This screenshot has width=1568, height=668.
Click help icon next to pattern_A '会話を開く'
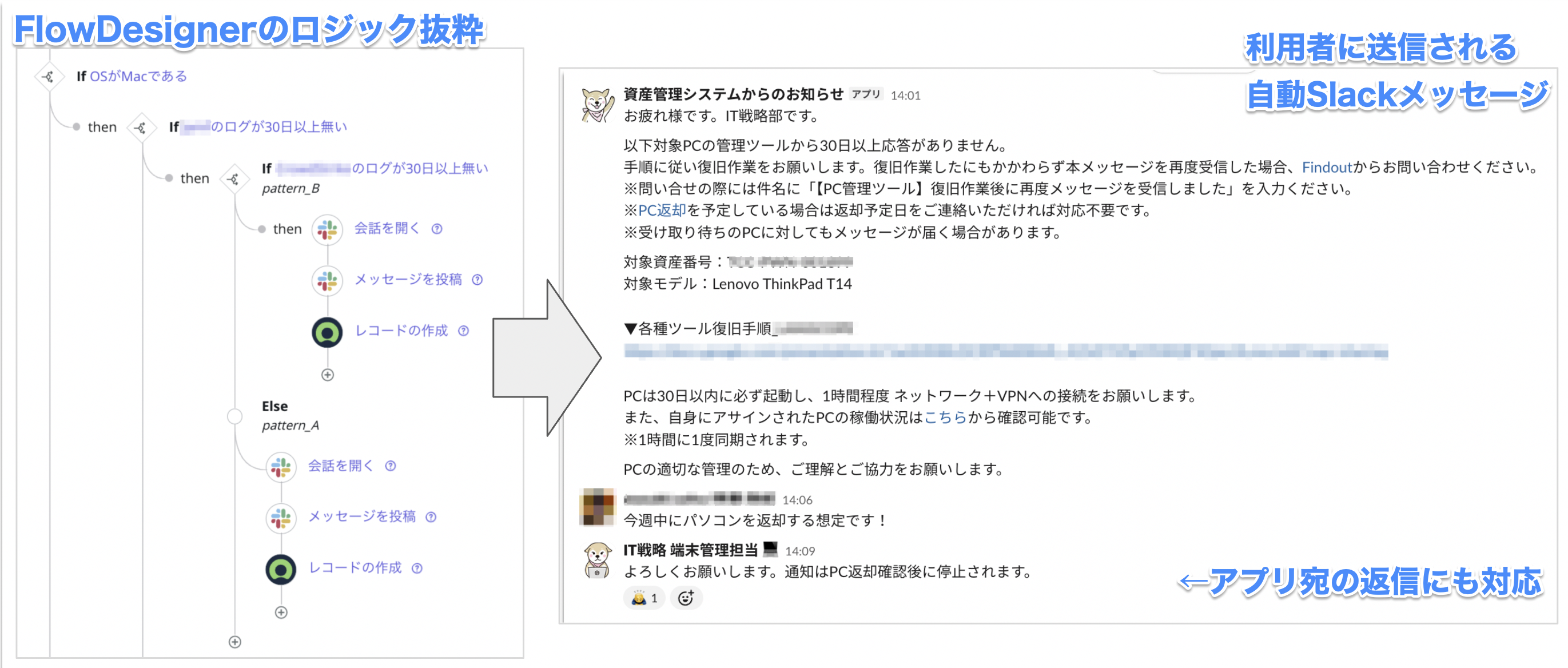391,466
